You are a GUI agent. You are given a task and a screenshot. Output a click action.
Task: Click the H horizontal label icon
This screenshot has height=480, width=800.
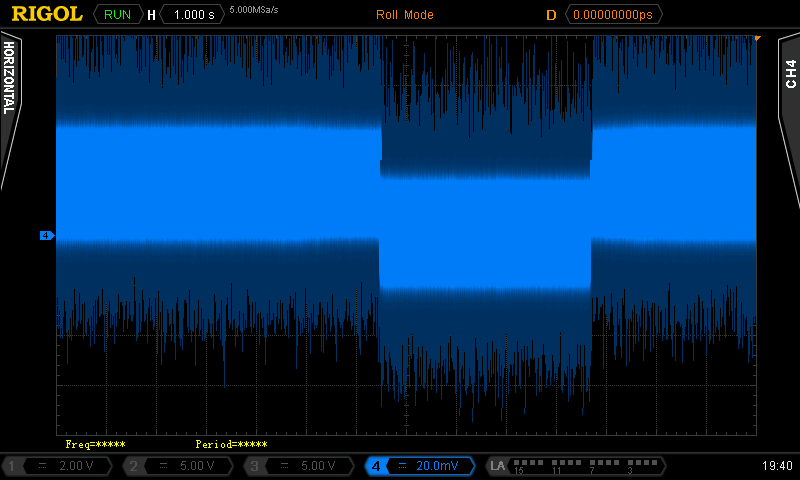point(151,15)
